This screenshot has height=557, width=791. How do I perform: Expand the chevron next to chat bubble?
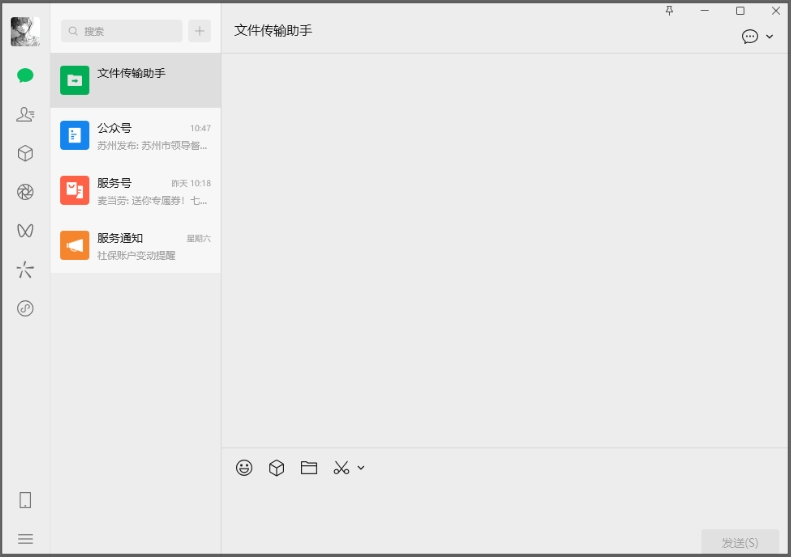pos(770,36)
